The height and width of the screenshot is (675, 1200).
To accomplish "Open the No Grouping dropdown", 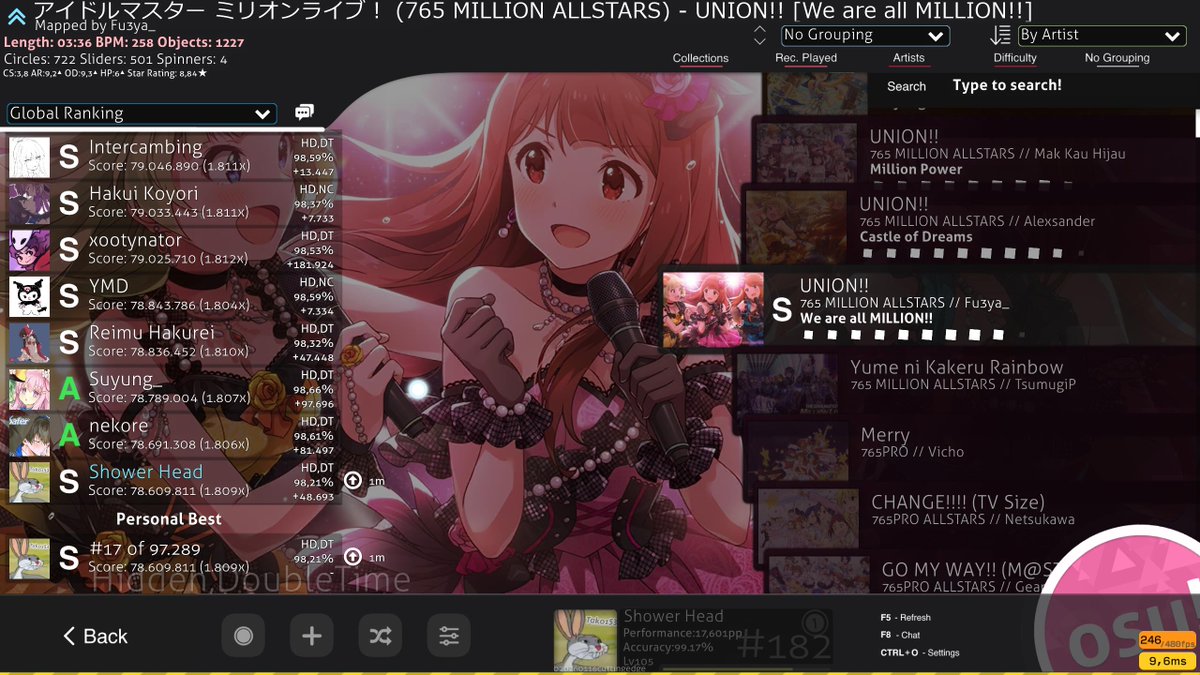I will pyautogui.click(x=865, y=35).
